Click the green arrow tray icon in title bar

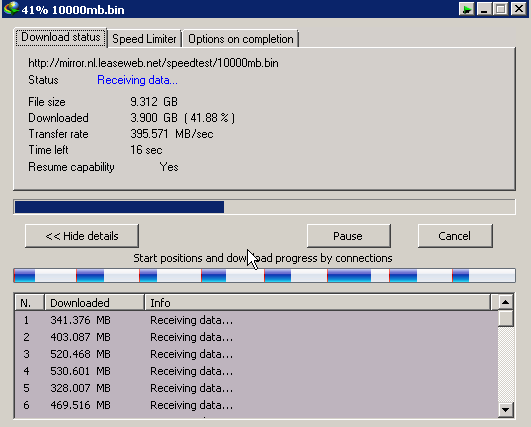[x=467, y=9]
